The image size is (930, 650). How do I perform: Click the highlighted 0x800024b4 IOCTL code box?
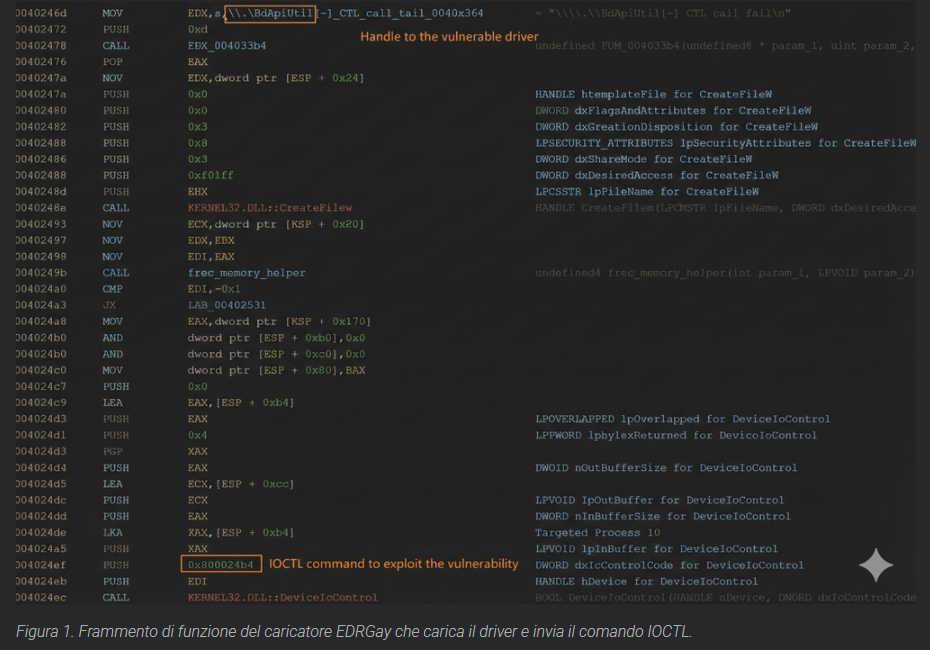[x=222, y=565]
